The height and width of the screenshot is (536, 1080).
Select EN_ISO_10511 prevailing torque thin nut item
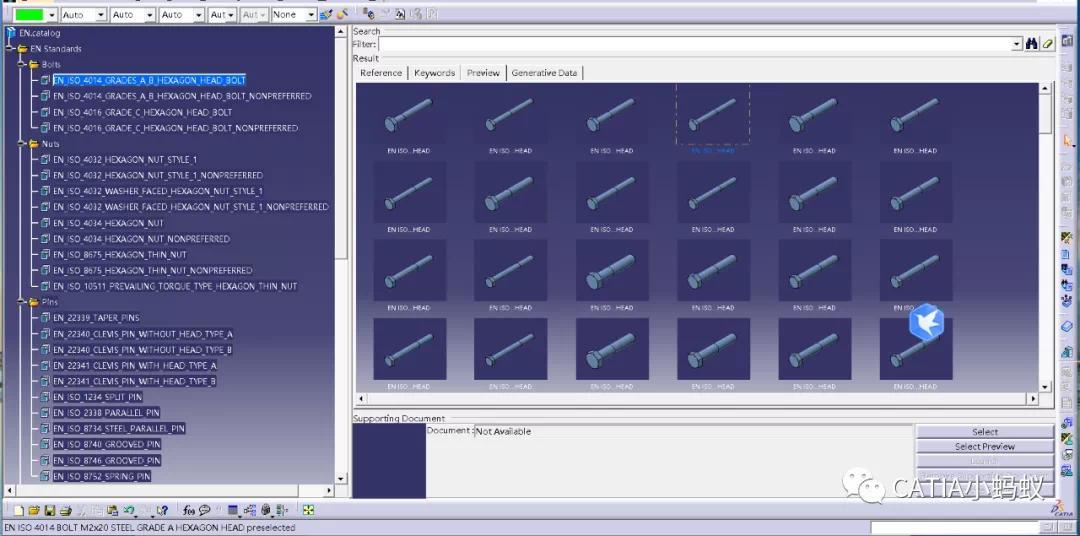[175, 286]
